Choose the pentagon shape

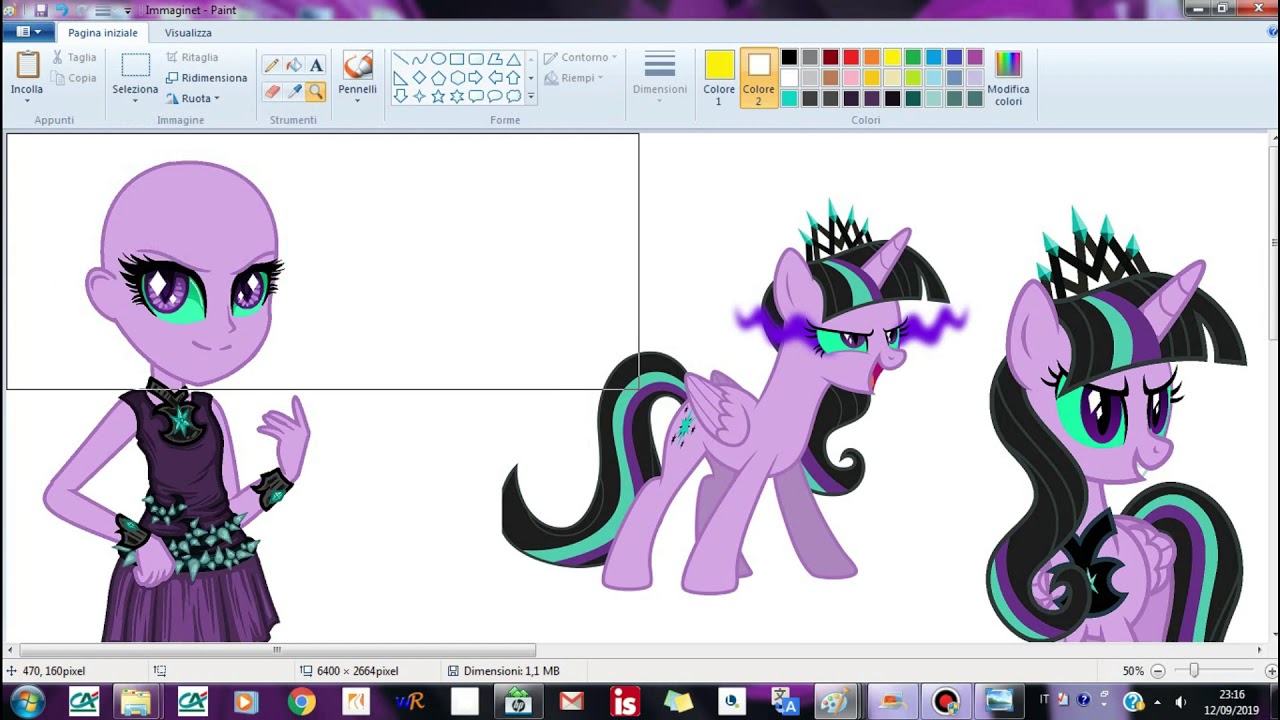coord(438,78)
